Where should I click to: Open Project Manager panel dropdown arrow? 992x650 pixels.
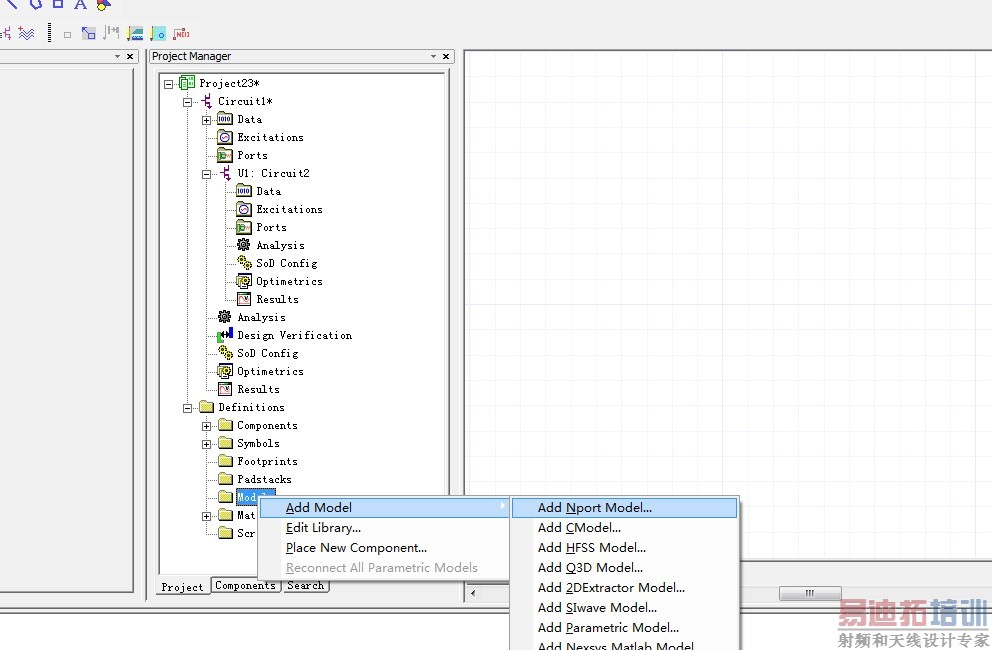(x=433, y=56)
